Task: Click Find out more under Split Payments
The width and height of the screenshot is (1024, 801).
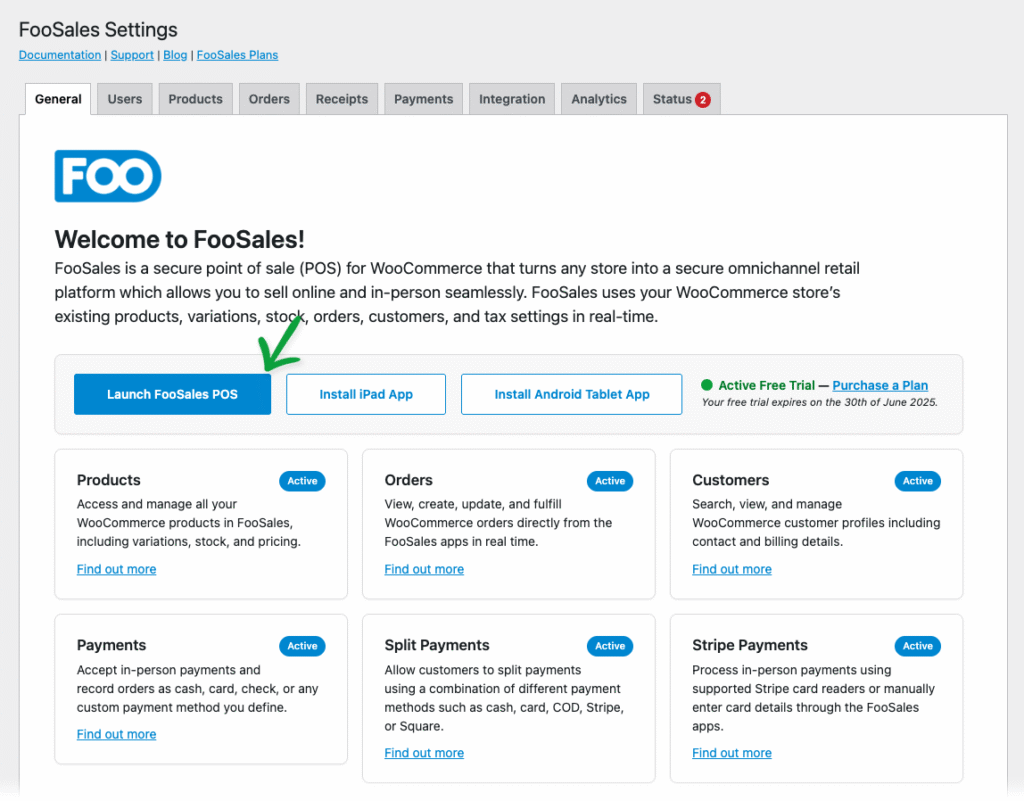Action: 424,753
